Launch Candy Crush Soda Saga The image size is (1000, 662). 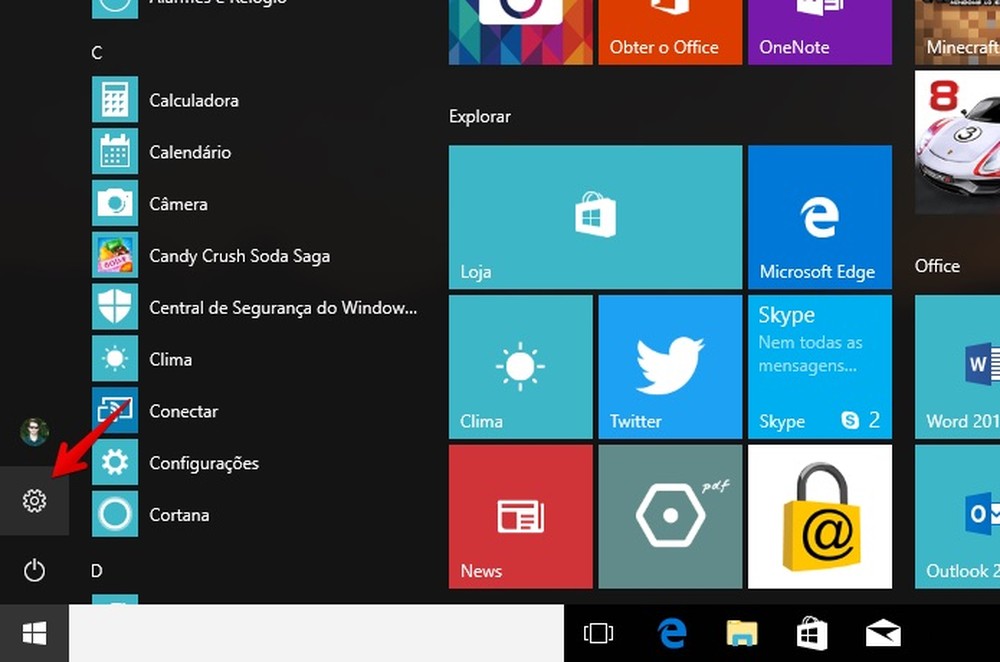[255, 255]
